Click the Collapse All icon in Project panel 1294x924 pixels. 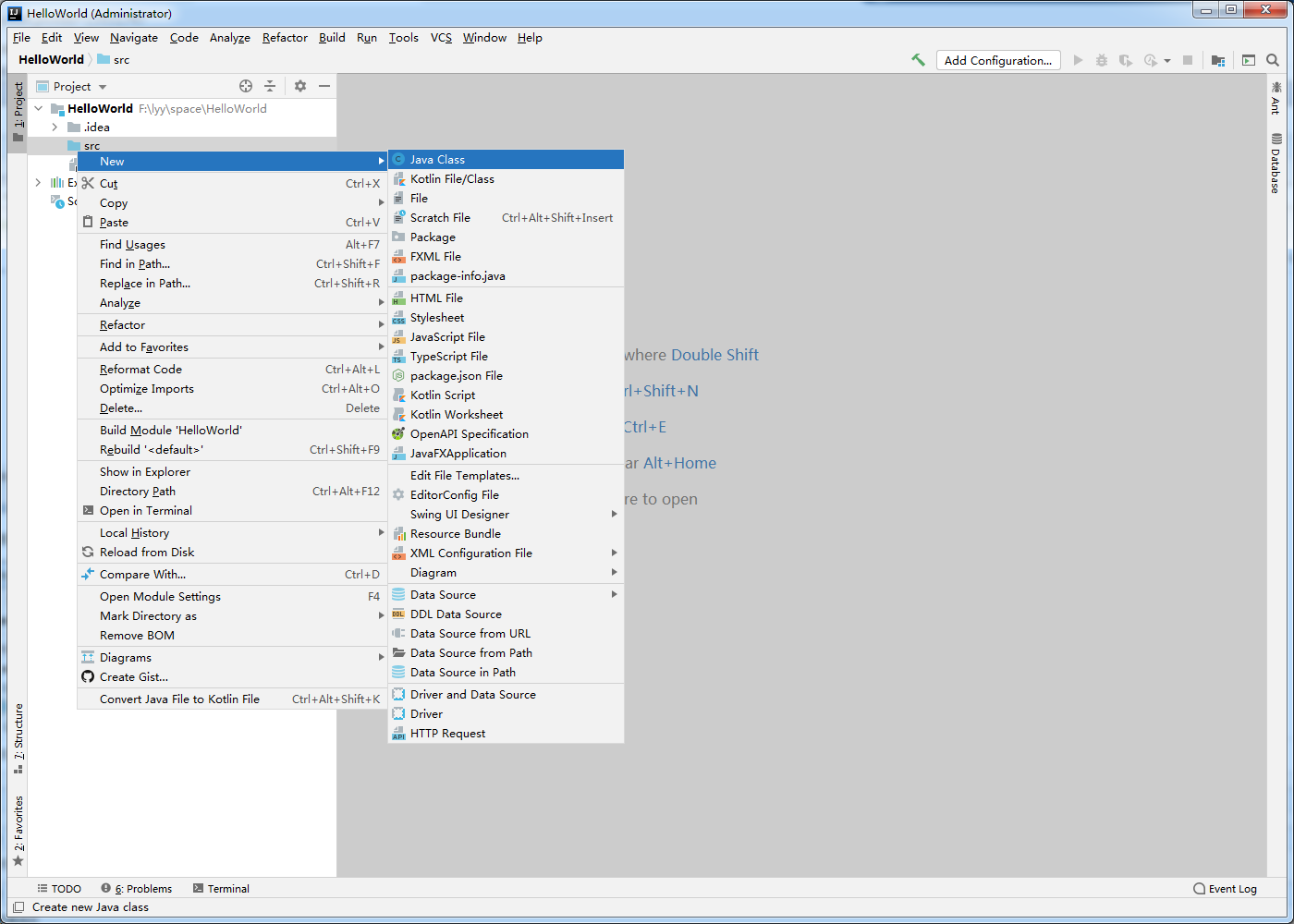tap(270, 86)
